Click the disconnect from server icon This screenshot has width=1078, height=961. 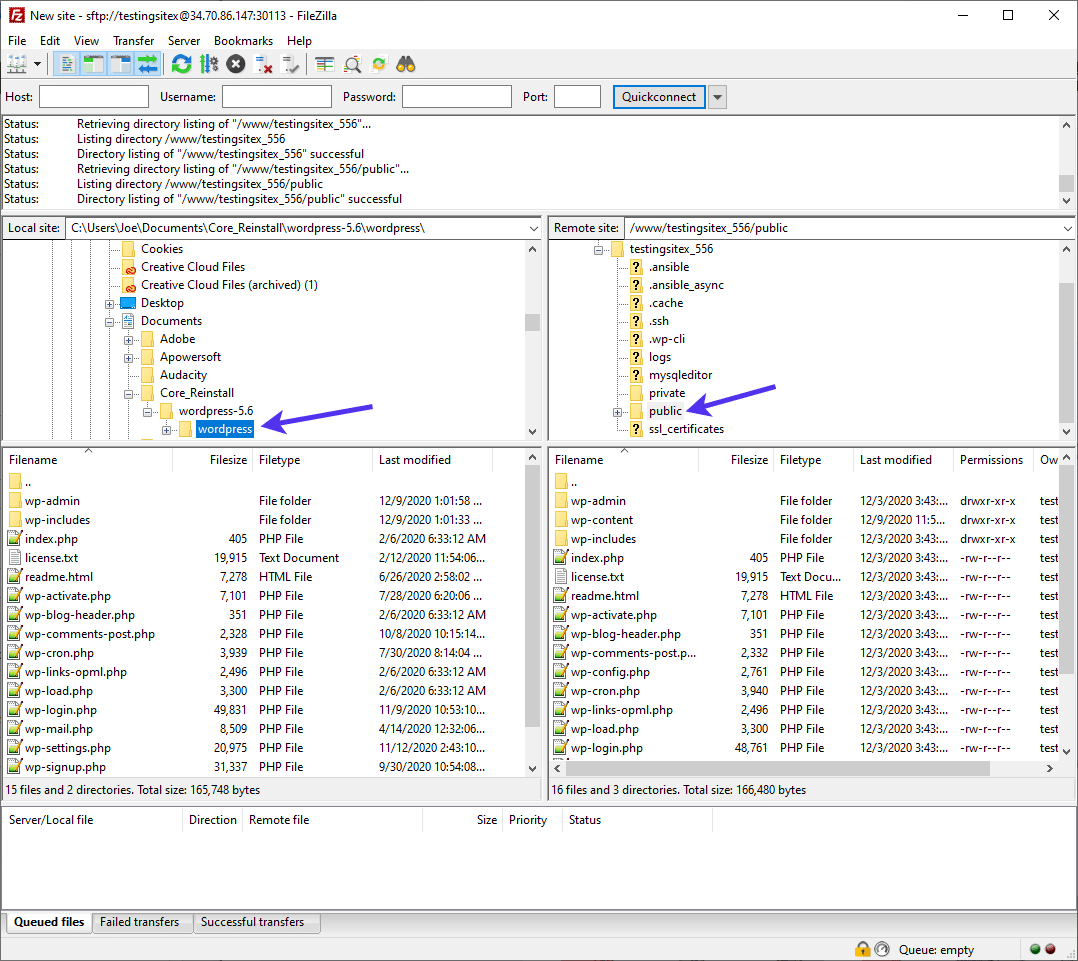click(264, 64)
